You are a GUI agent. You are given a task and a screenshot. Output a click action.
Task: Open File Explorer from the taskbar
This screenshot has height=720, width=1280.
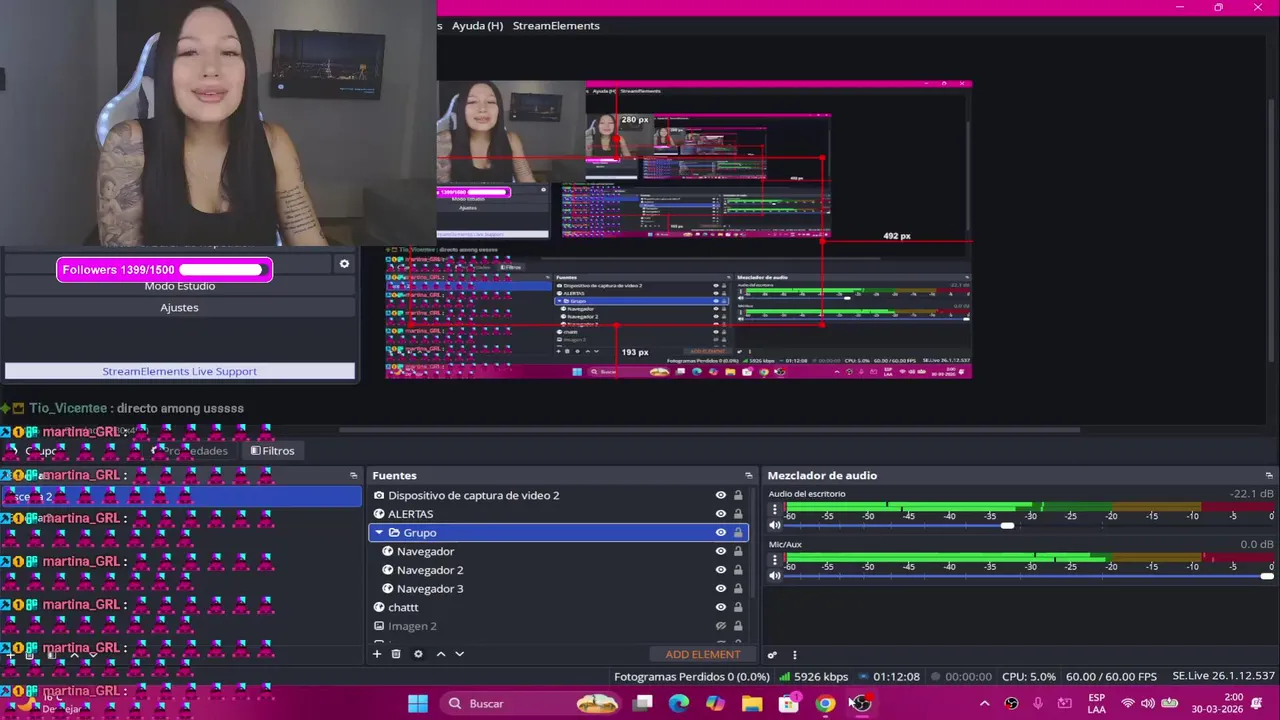click(752, 703)
